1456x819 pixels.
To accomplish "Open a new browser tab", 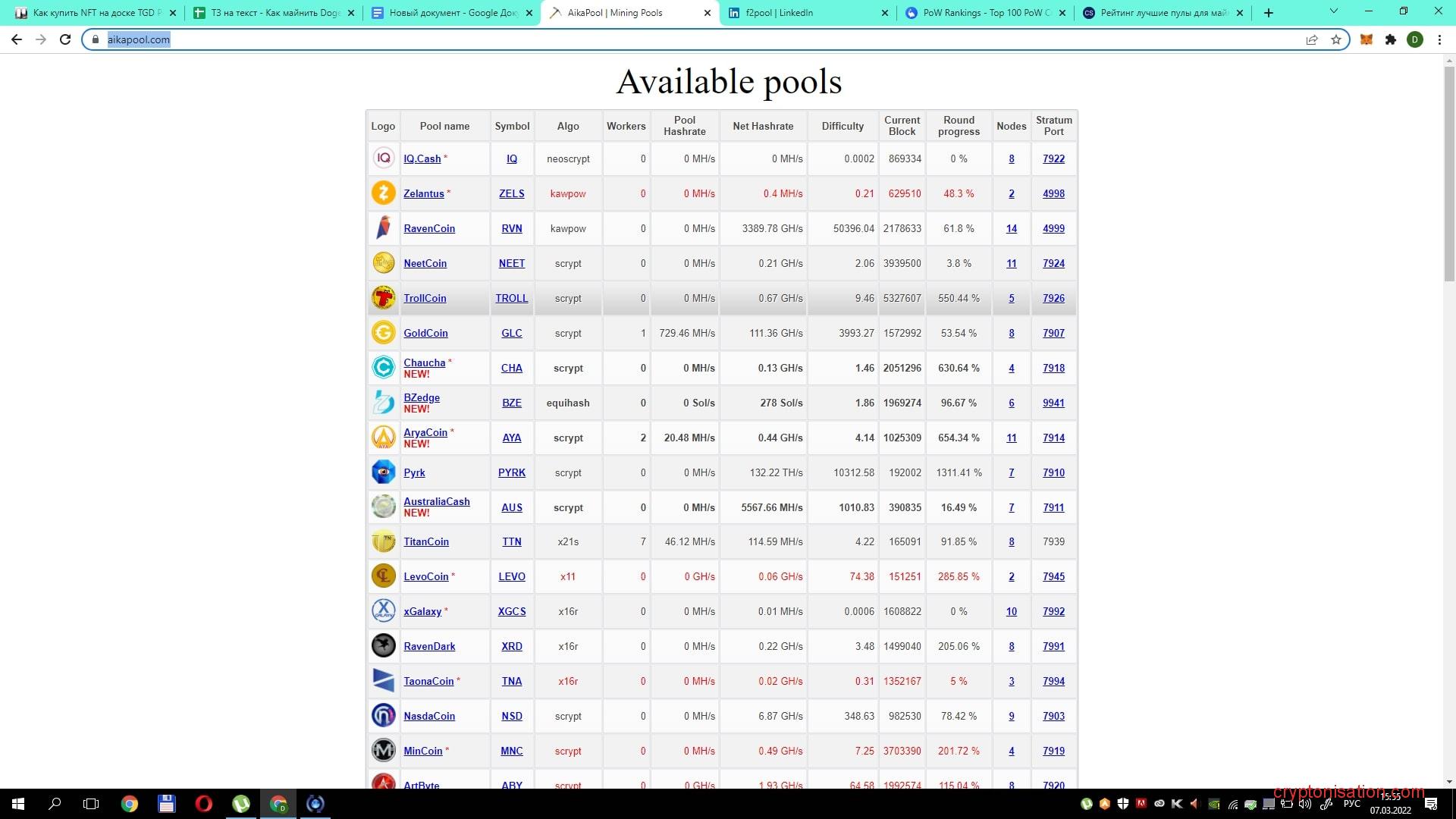I will pyautogui.click(x=1269, y=13).
